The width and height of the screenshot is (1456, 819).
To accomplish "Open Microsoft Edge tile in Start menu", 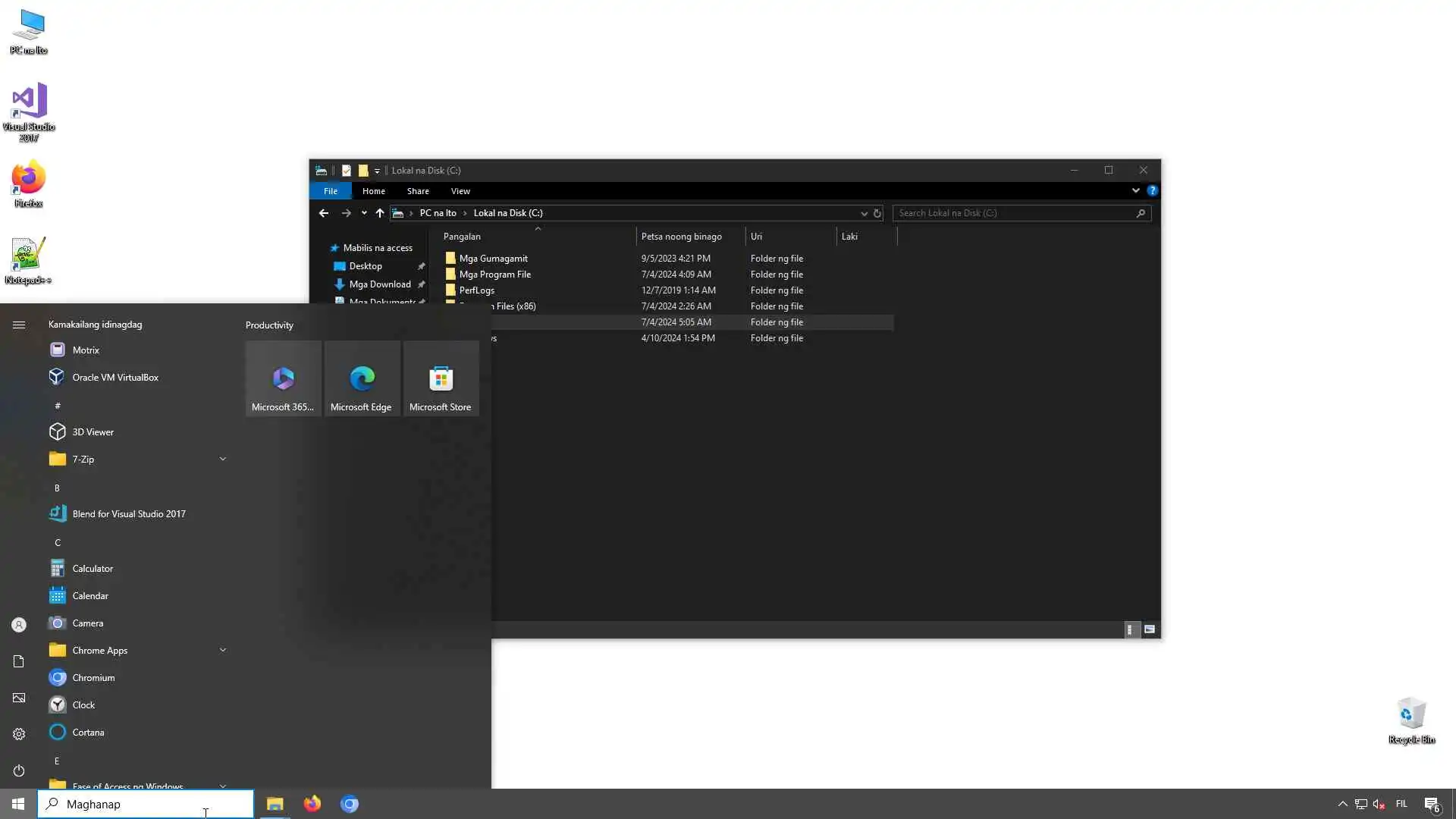I will point(362,379).
